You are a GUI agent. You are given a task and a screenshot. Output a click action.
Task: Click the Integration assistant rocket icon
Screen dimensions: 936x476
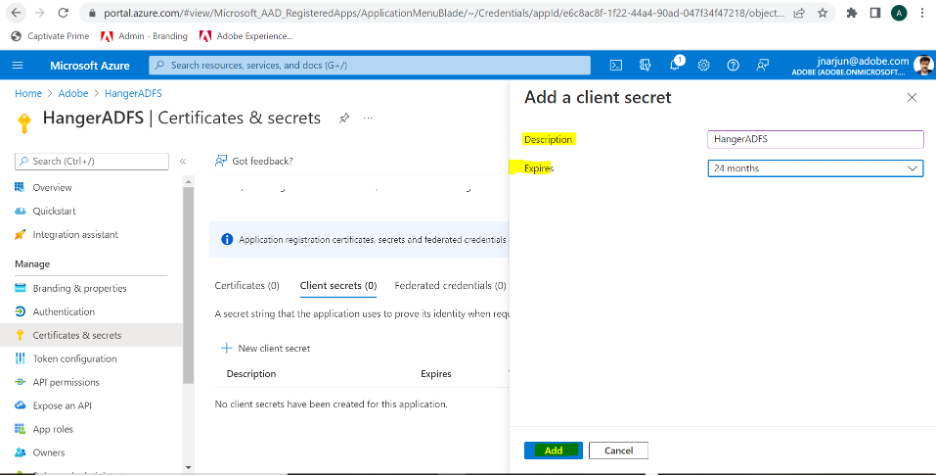tap(20, 234)
